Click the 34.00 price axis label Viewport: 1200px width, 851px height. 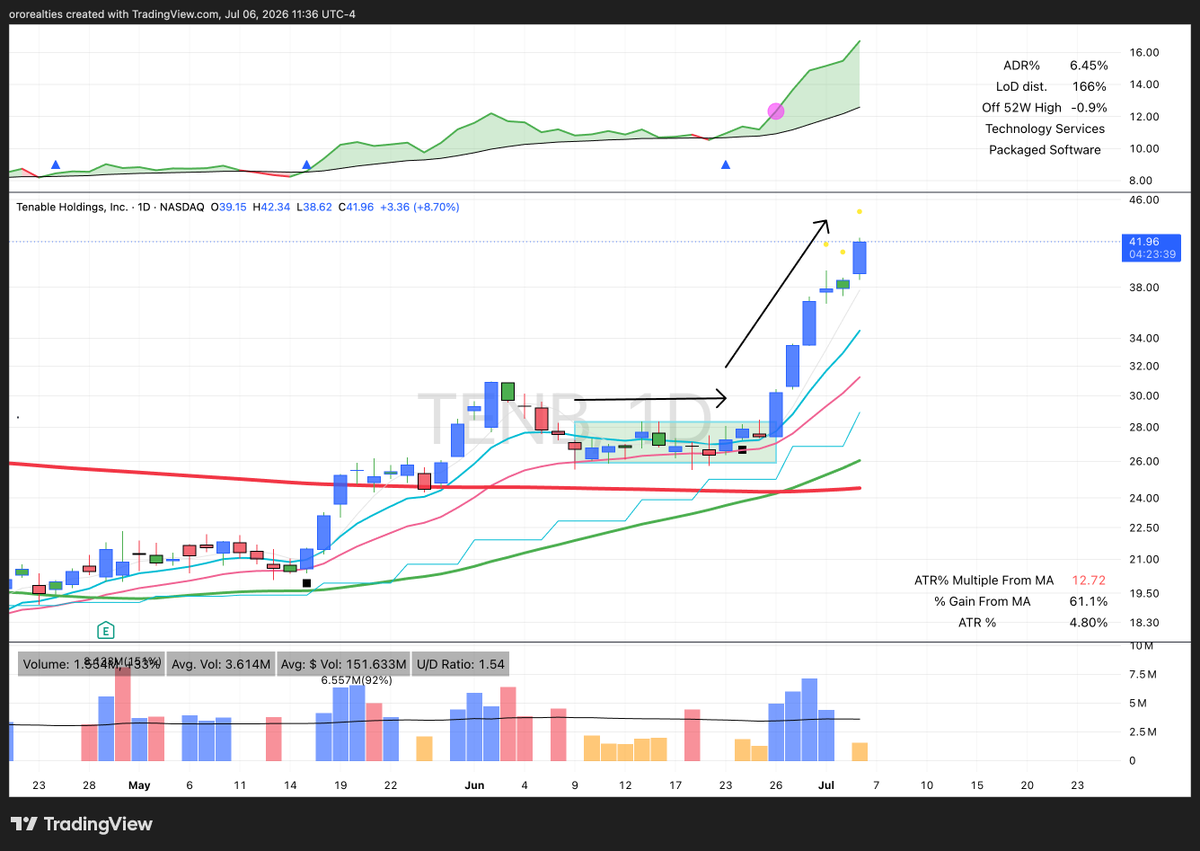(1143, 338)
